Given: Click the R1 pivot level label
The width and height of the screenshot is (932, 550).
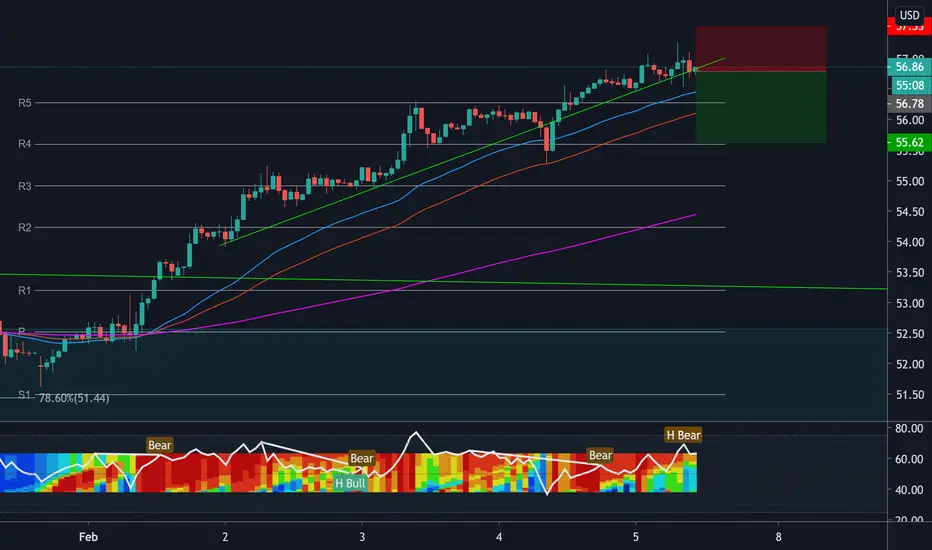Looking at the screenshot, I should pos(24,290).
